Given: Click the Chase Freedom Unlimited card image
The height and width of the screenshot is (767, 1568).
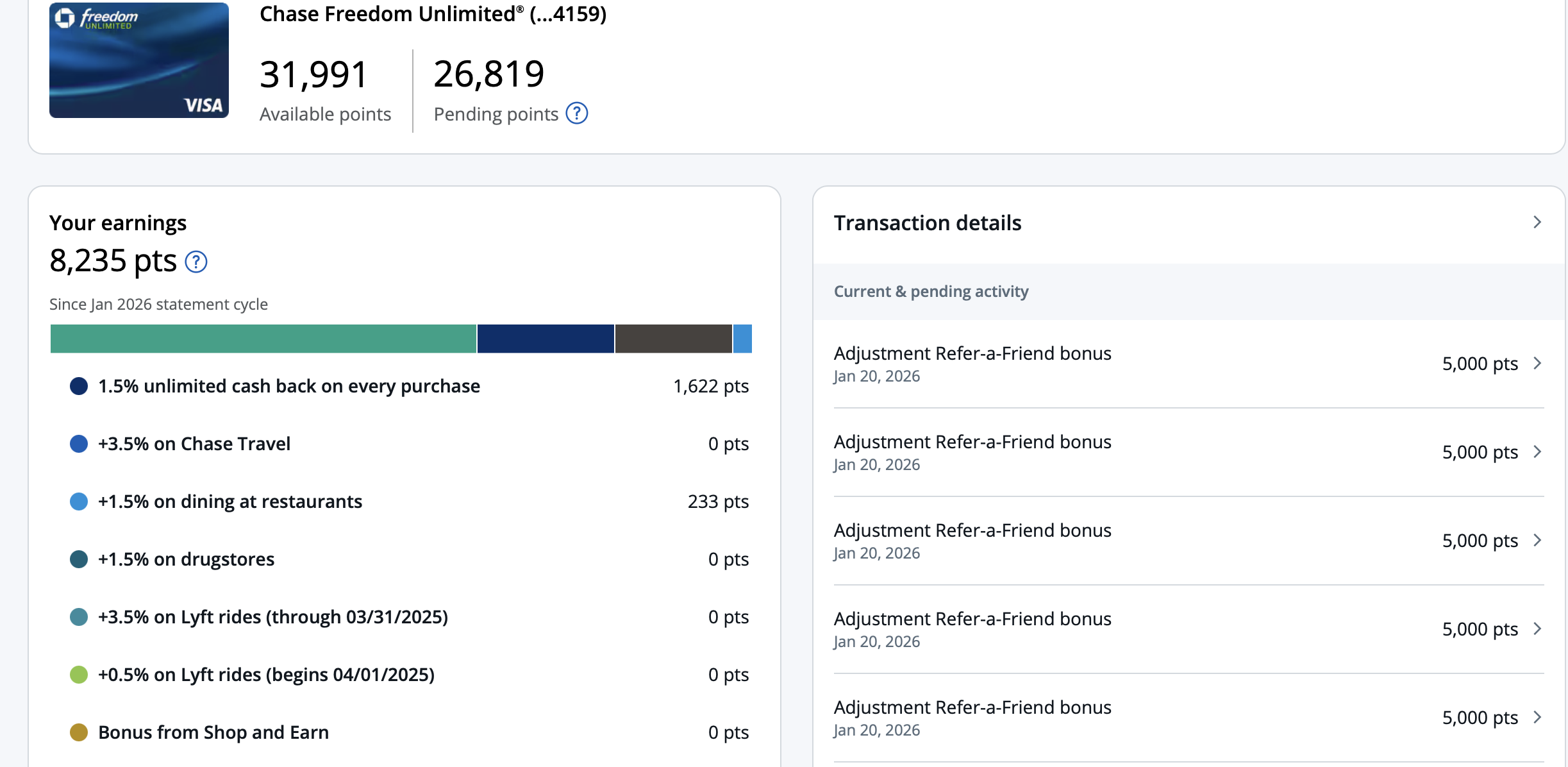Looking at the screenshot, I should point(139,60).
